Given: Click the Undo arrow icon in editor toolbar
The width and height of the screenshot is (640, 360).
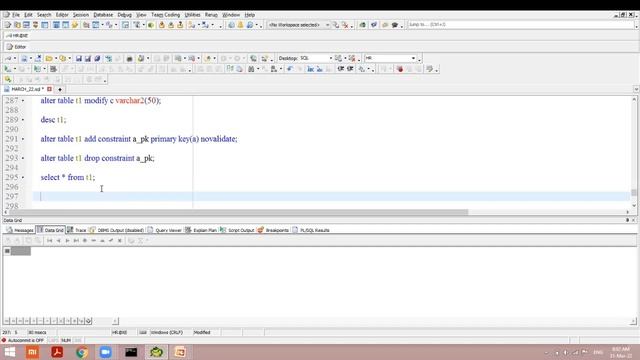Looking at the screenshot, I should point(289,69).
